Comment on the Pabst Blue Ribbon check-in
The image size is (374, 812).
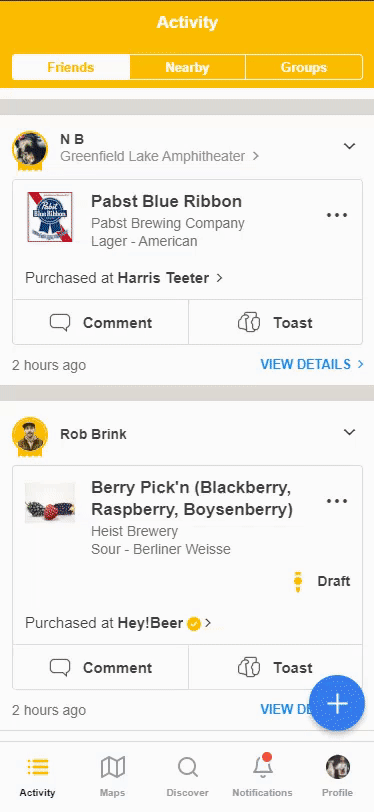click(x=100, y=322)
